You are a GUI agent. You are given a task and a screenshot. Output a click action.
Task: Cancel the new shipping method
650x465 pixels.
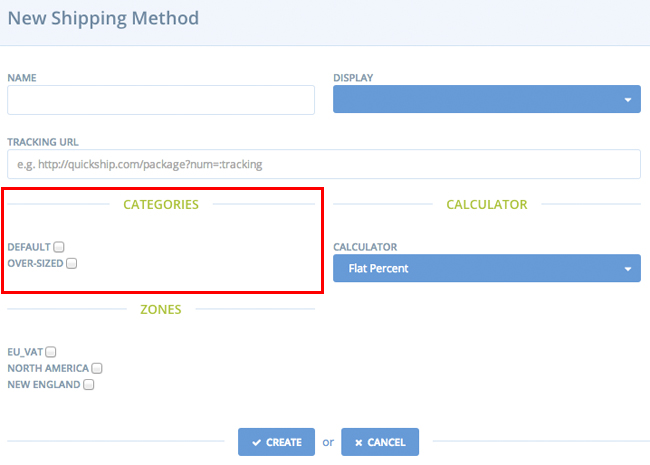tap(380, 442)
